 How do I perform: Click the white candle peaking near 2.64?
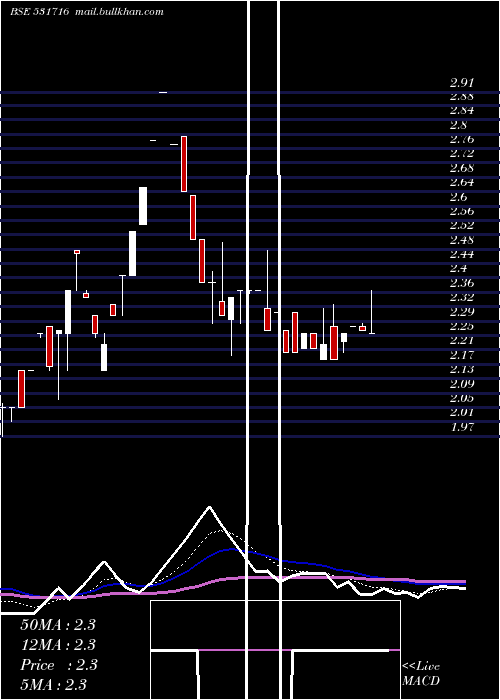pos(143,206)
